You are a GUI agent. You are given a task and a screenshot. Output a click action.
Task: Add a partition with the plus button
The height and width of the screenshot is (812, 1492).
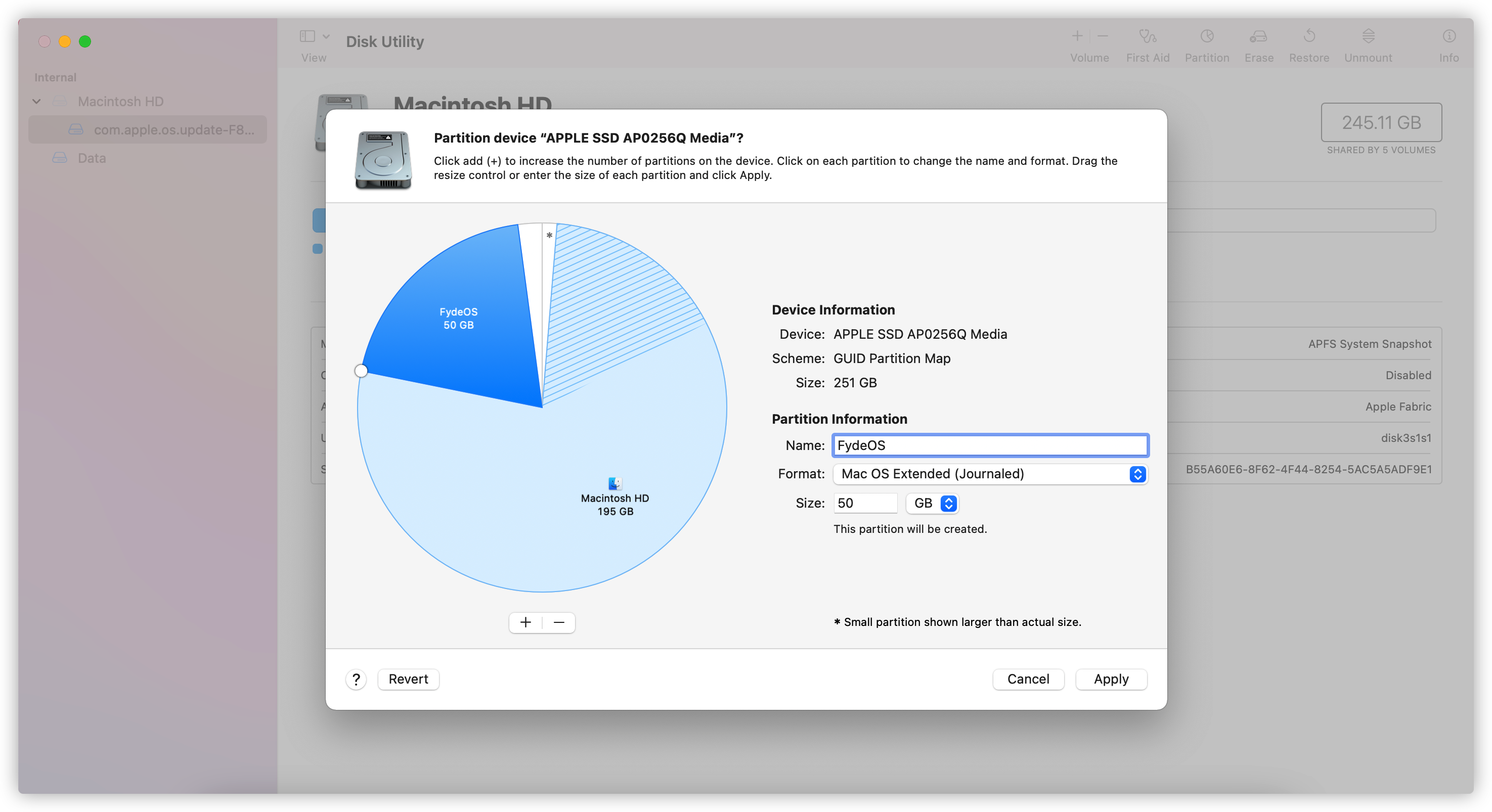click(525, 622)
